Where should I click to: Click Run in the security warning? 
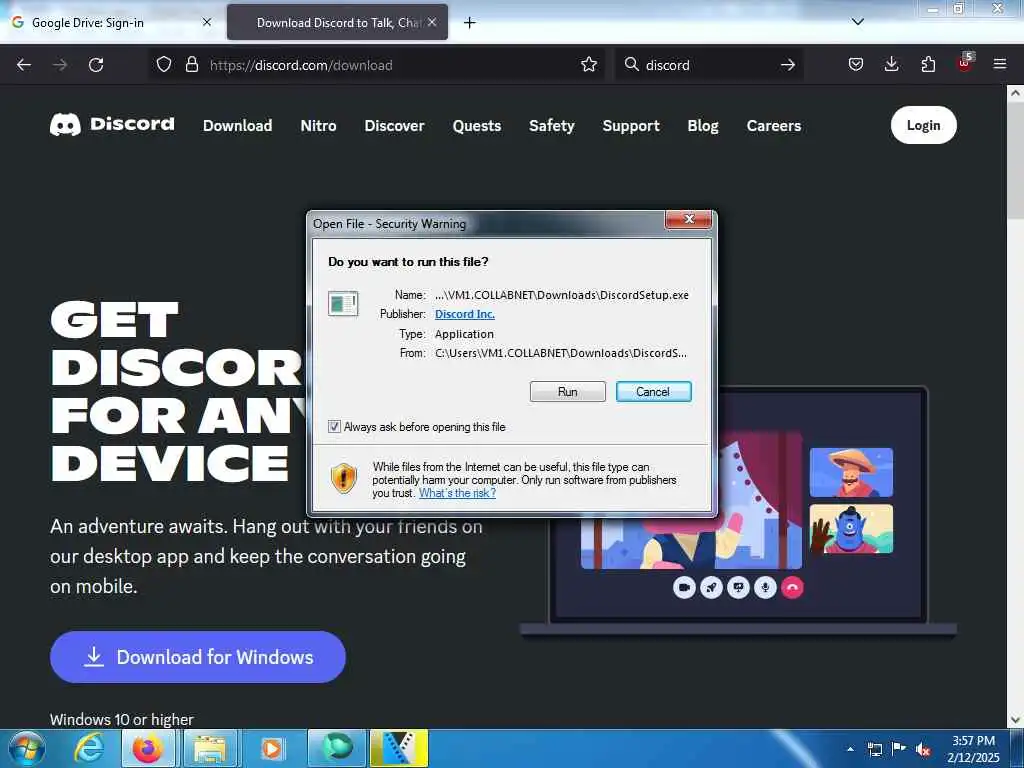(x=568, y=391)
